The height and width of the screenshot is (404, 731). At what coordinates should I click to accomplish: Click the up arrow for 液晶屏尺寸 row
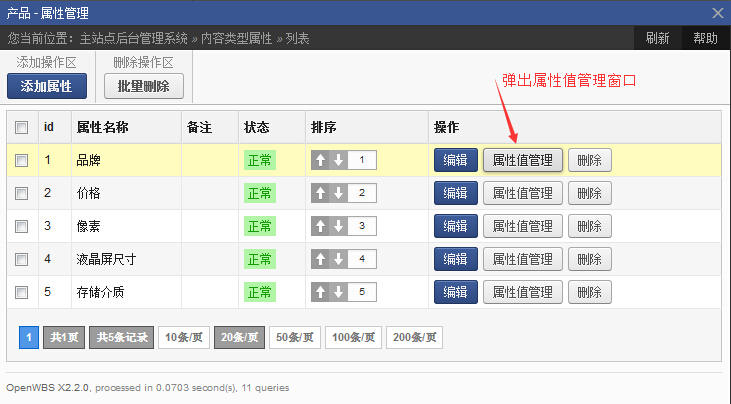pyautogui.click(x=321, y=259)
